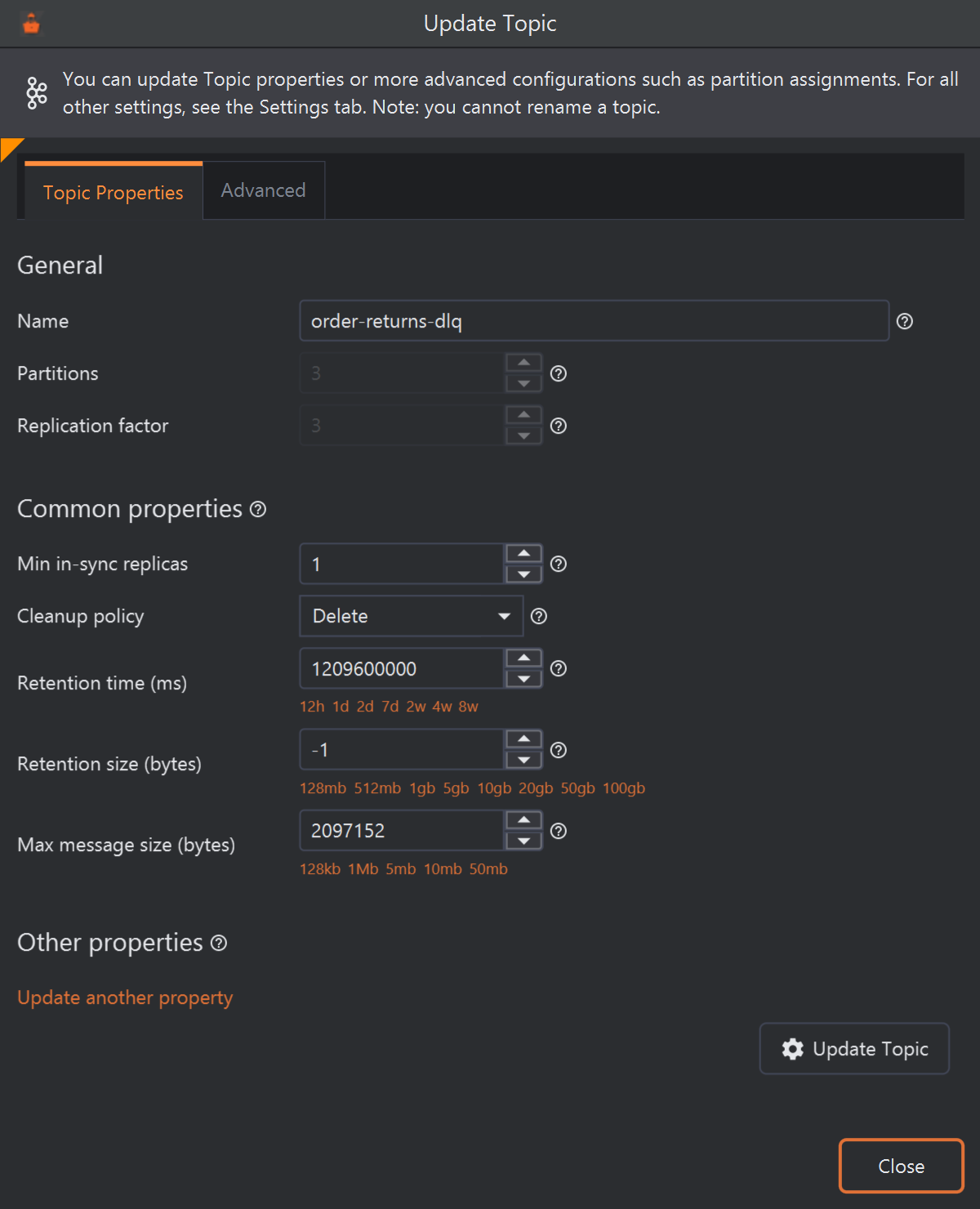Increase Min in-sync replicas with up arrow
The width and height of the screenshot is (980, 1209).
coord(523,553)
